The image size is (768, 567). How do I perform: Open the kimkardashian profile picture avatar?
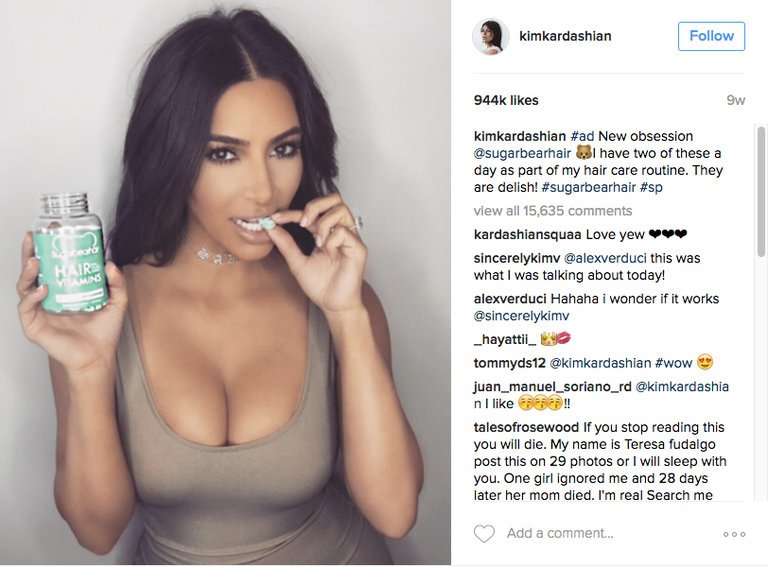490,36
